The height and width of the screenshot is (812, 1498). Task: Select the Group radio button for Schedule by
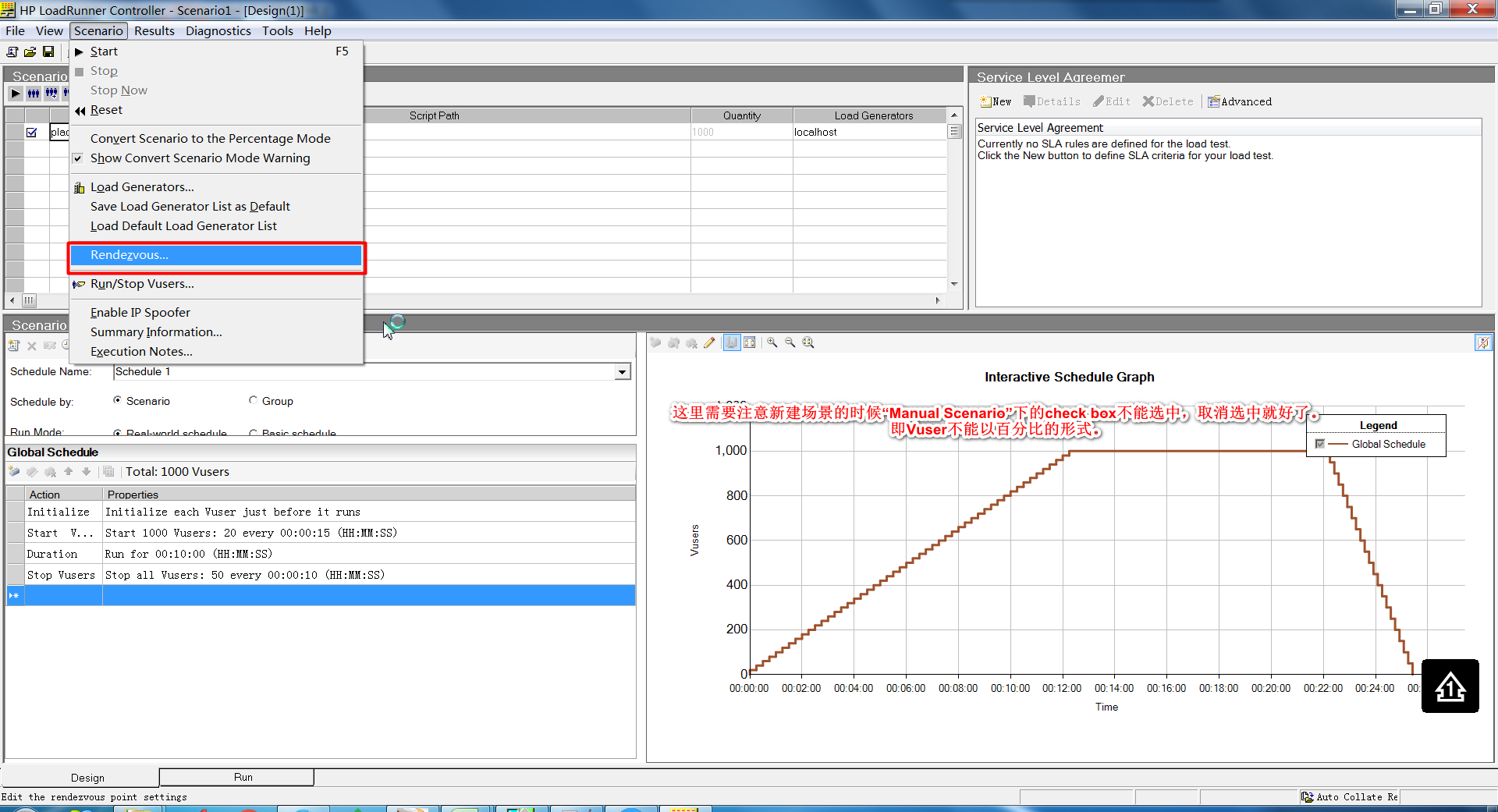[x=253, y=401]
